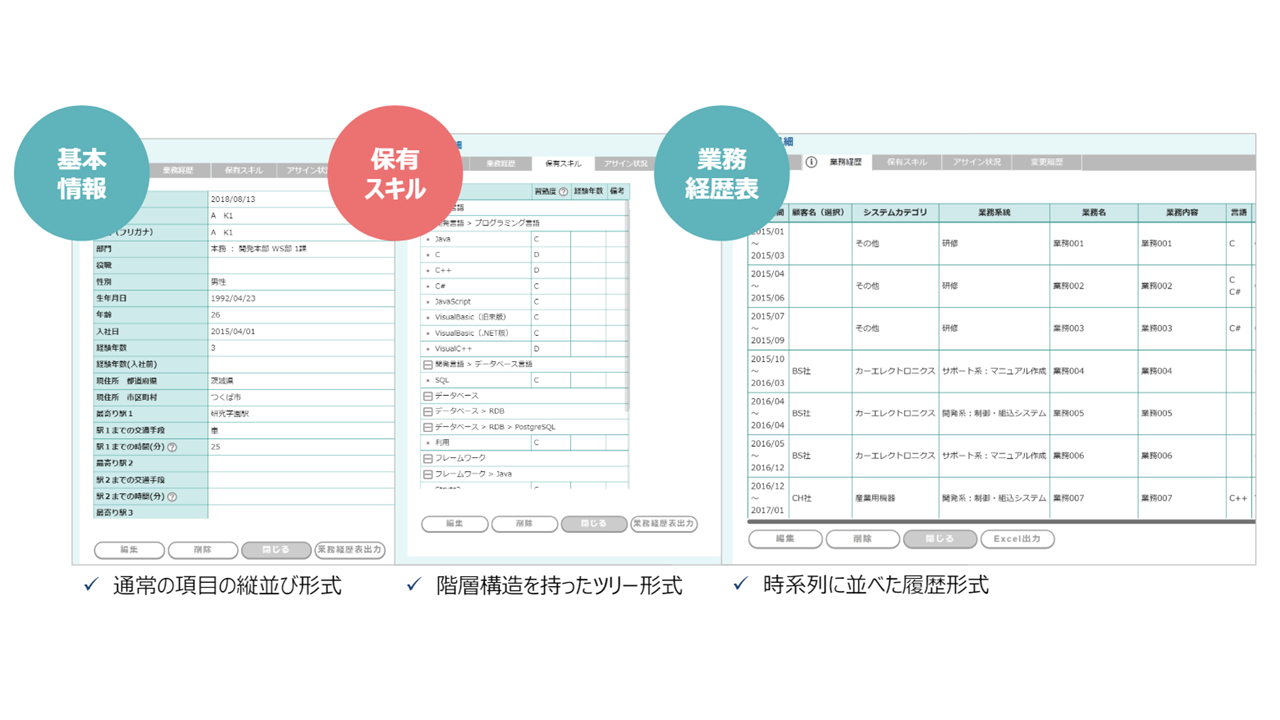Viewport: 1280px width, 720px height.
Task: Switch to 保有スキル tab on the history panel
Action: tap(907, 162)
